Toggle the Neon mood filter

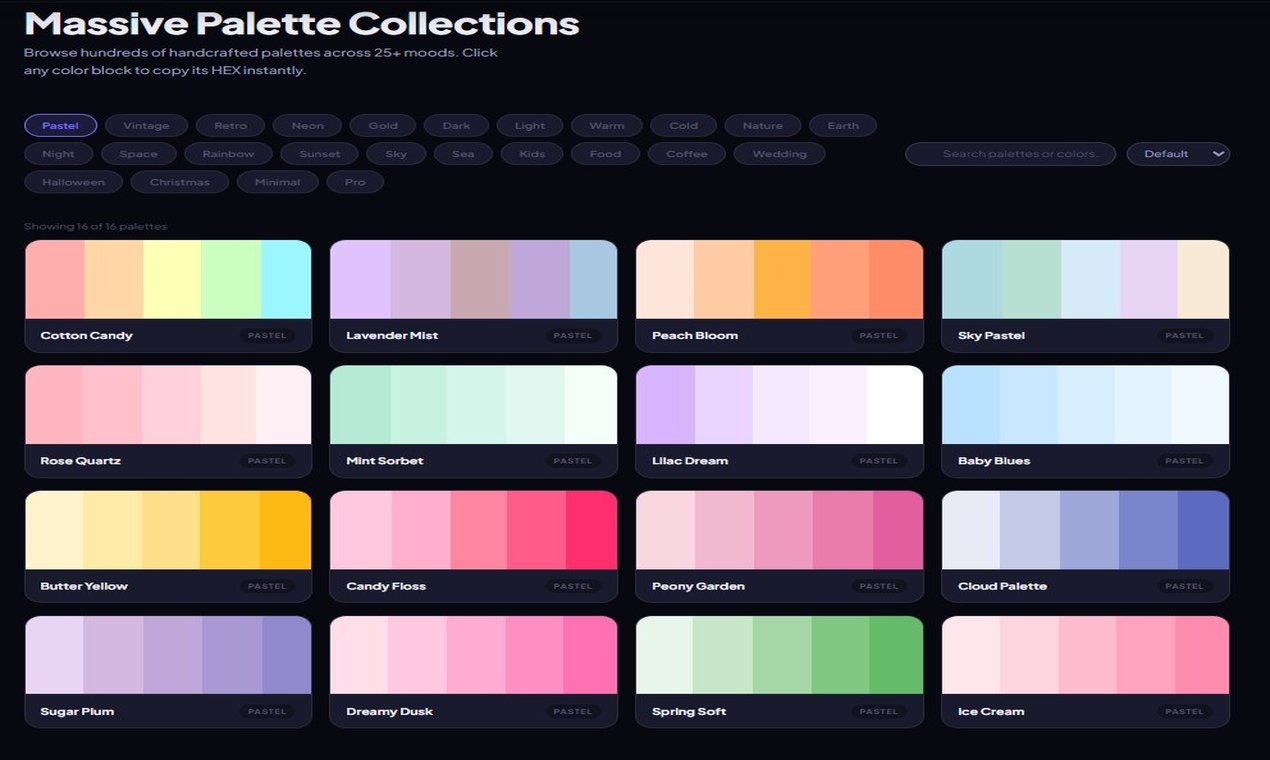306,125
